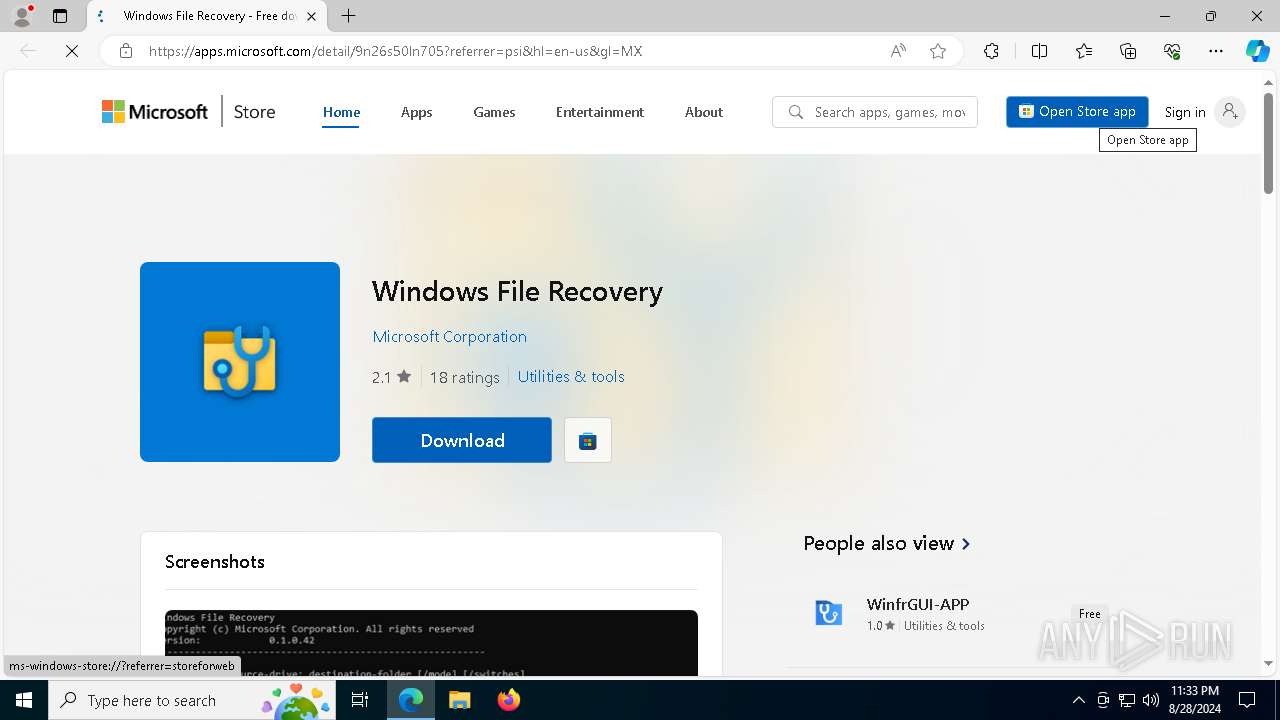
Task: Open Settings and more menu
Action: coord(1216,51)
